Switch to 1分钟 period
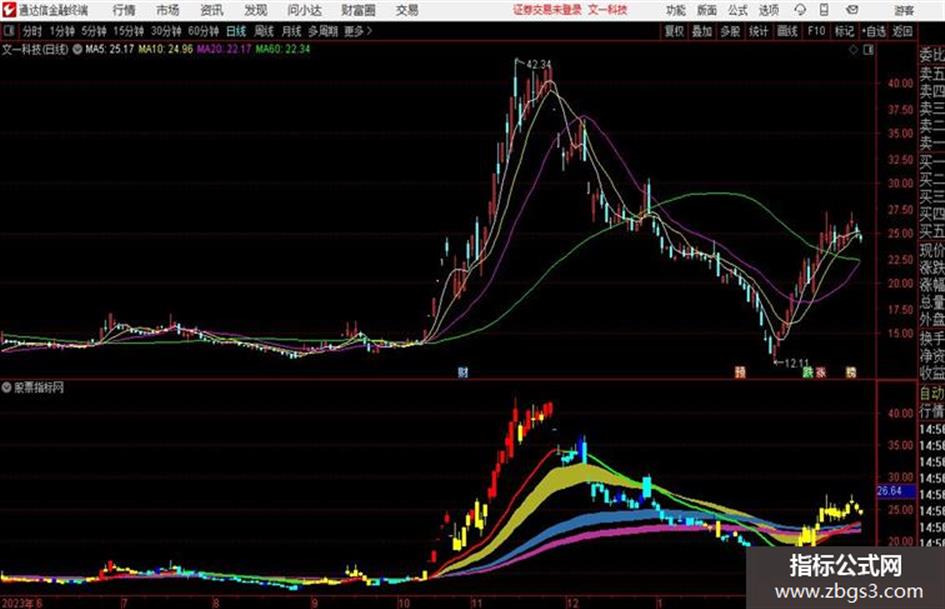 (x=62, y=31)
